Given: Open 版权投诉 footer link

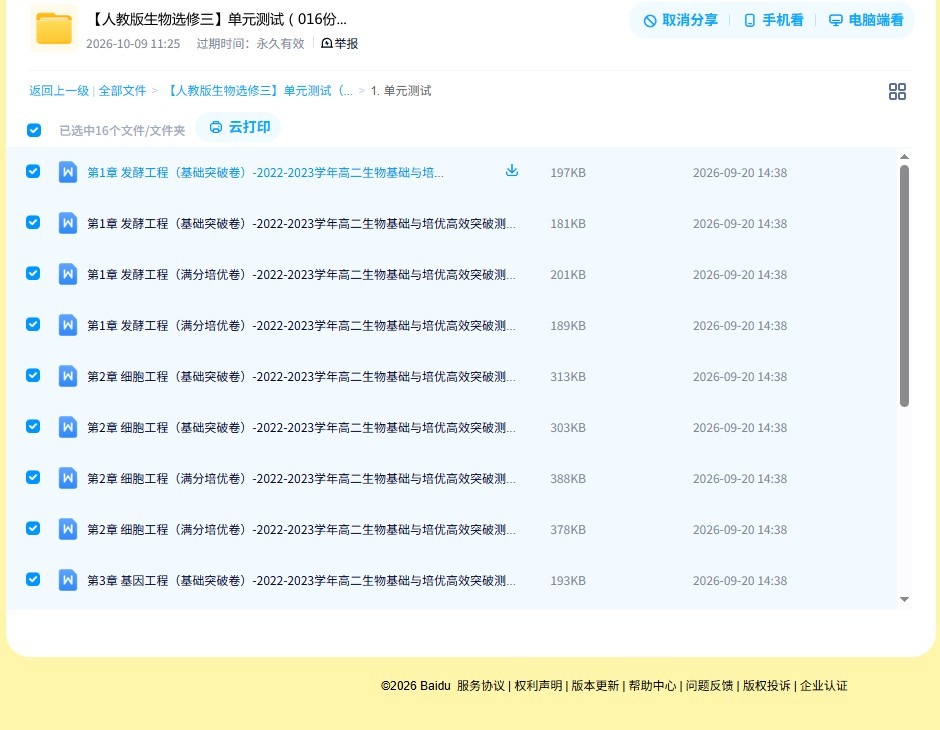Looking at the screenshot, I should pos(766,686).
